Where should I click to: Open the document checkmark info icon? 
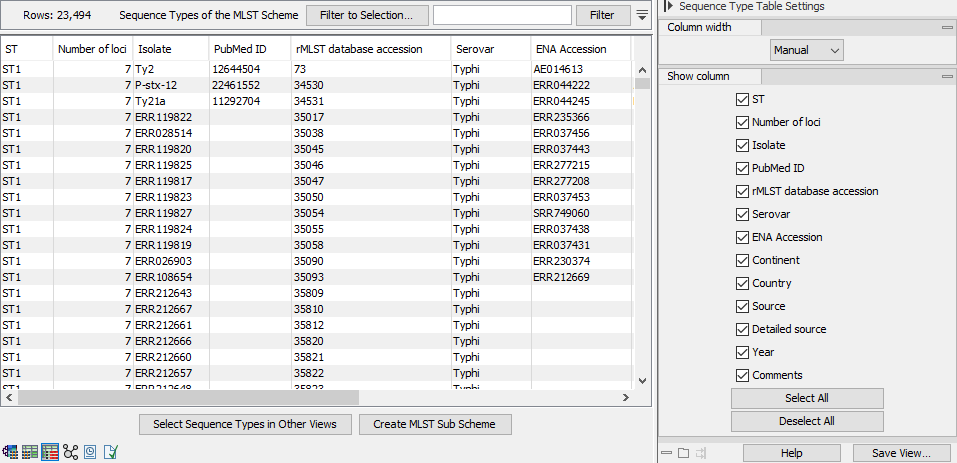tap(111, 452)
